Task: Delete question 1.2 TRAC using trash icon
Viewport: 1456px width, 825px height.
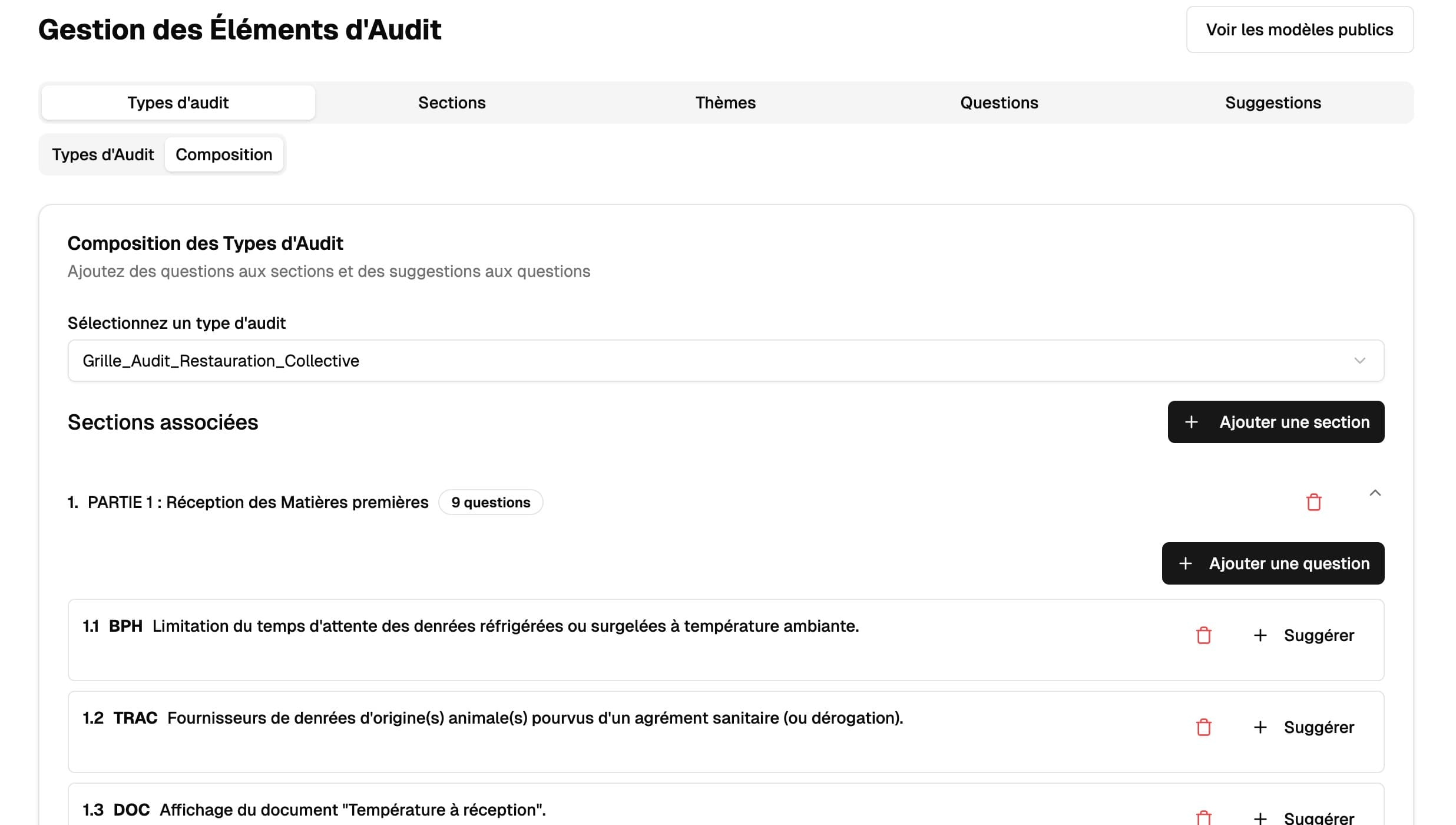Action: pos(1203,727)
